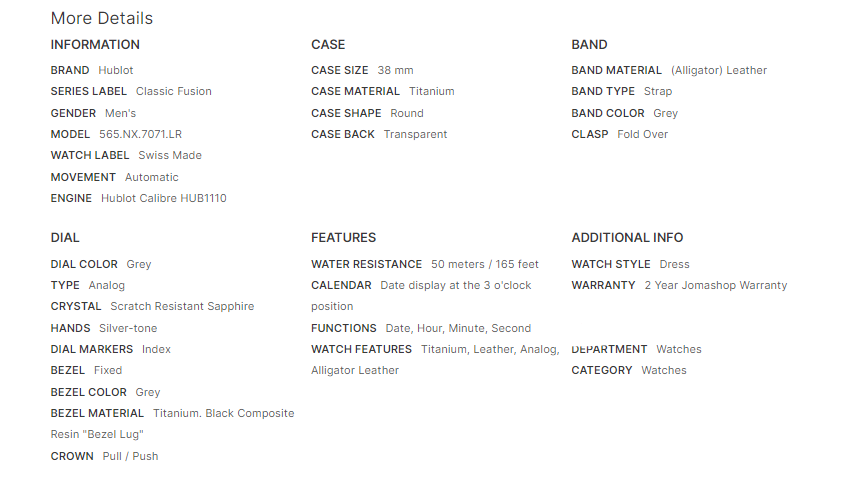This screenshot has height=477, width=852.
Task: Click the model number 565.NX.7071.LR
Action: [x=140, y=134]
